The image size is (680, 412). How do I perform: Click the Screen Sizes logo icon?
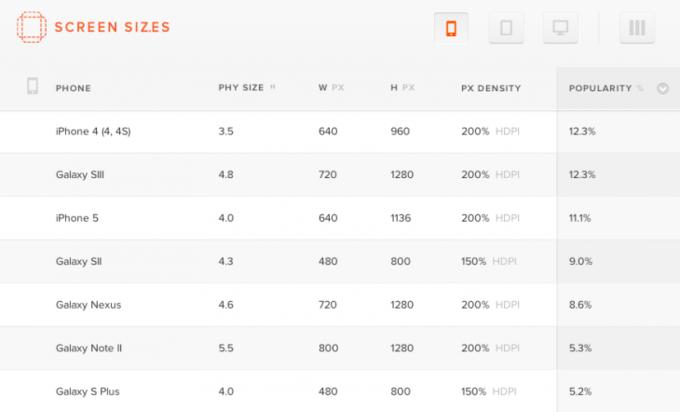[31, 27]
